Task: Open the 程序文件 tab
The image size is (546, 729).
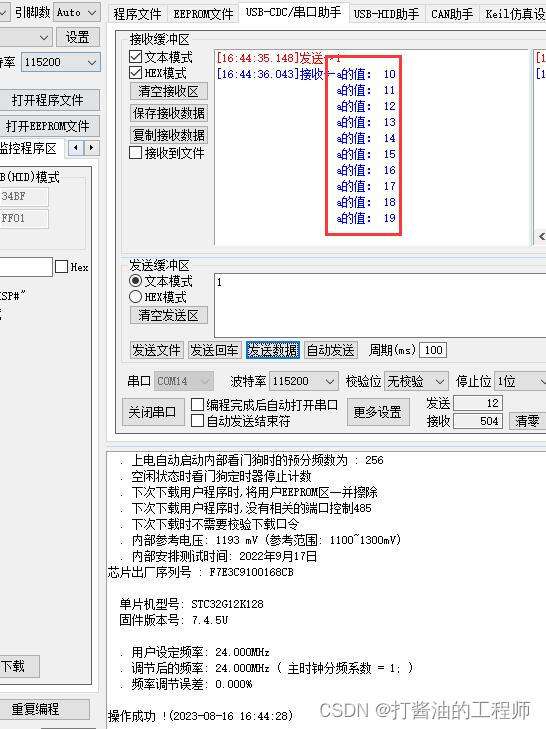Action: [x=137, y=14]
